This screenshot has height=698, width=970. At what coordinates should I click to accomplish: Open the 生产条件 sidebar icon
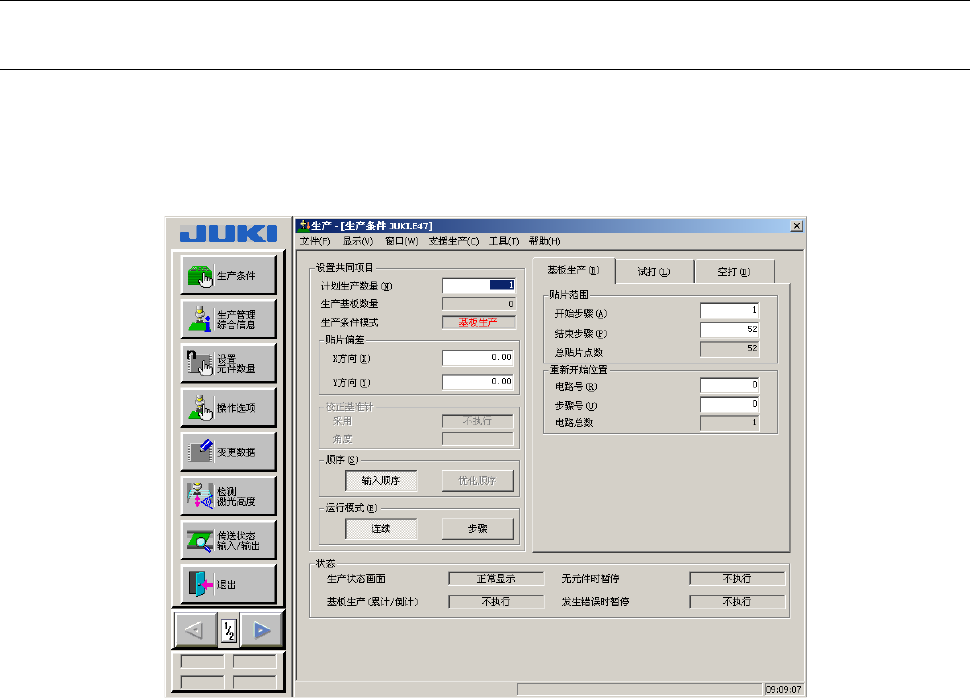tap(228, 275)
